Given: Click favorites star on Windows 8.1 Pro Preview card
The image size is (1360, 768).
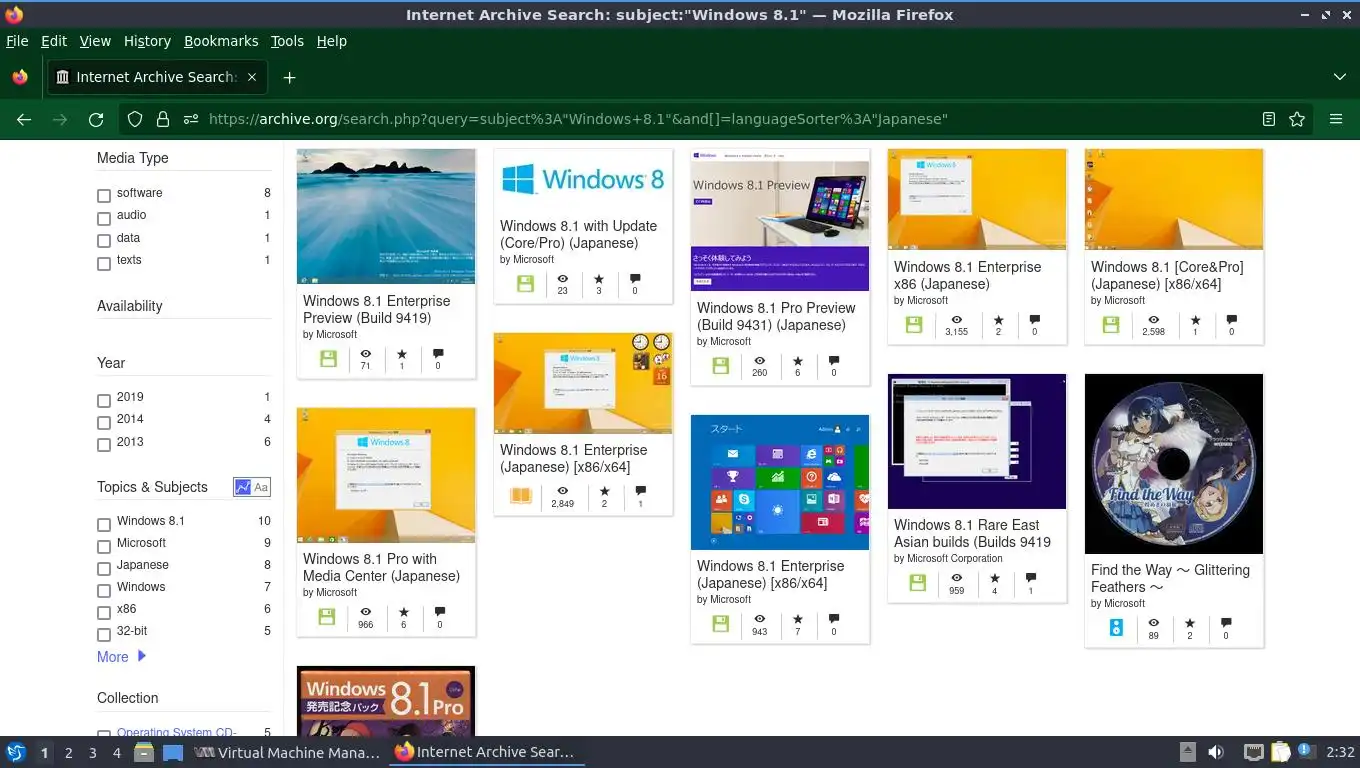Looking at the screenshot, I should (x=797, y=360).
